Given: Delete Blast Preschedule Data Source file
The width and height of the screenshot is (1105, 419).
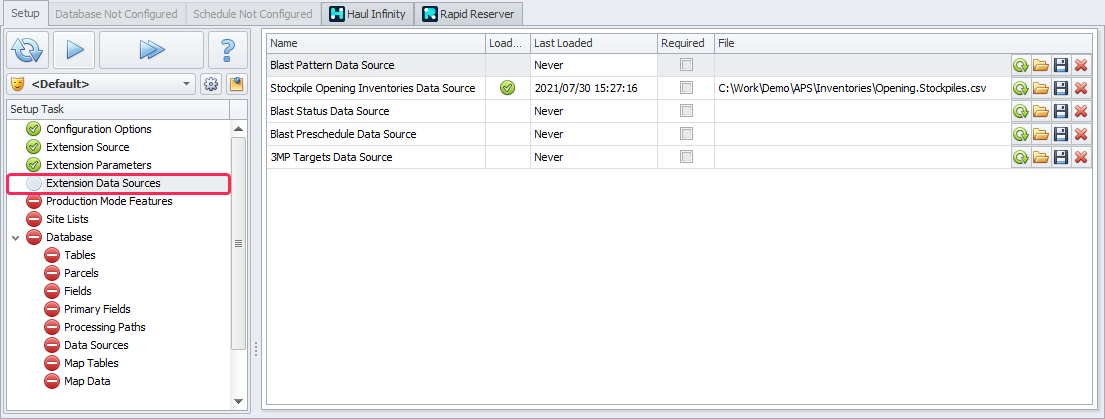Looking at the screenshot, I should point(1081,135).
